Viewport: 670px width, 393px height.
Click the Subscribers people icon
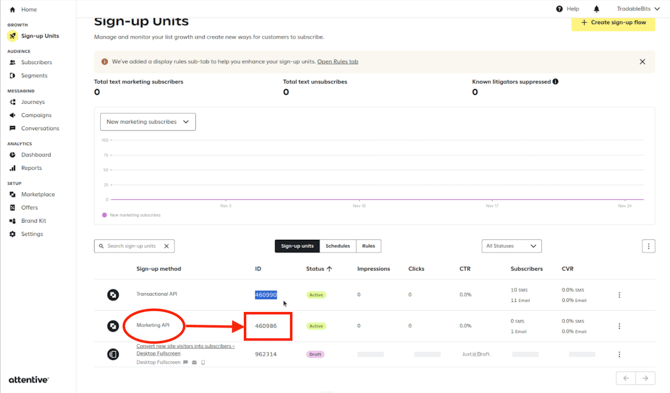click(12, 62)
